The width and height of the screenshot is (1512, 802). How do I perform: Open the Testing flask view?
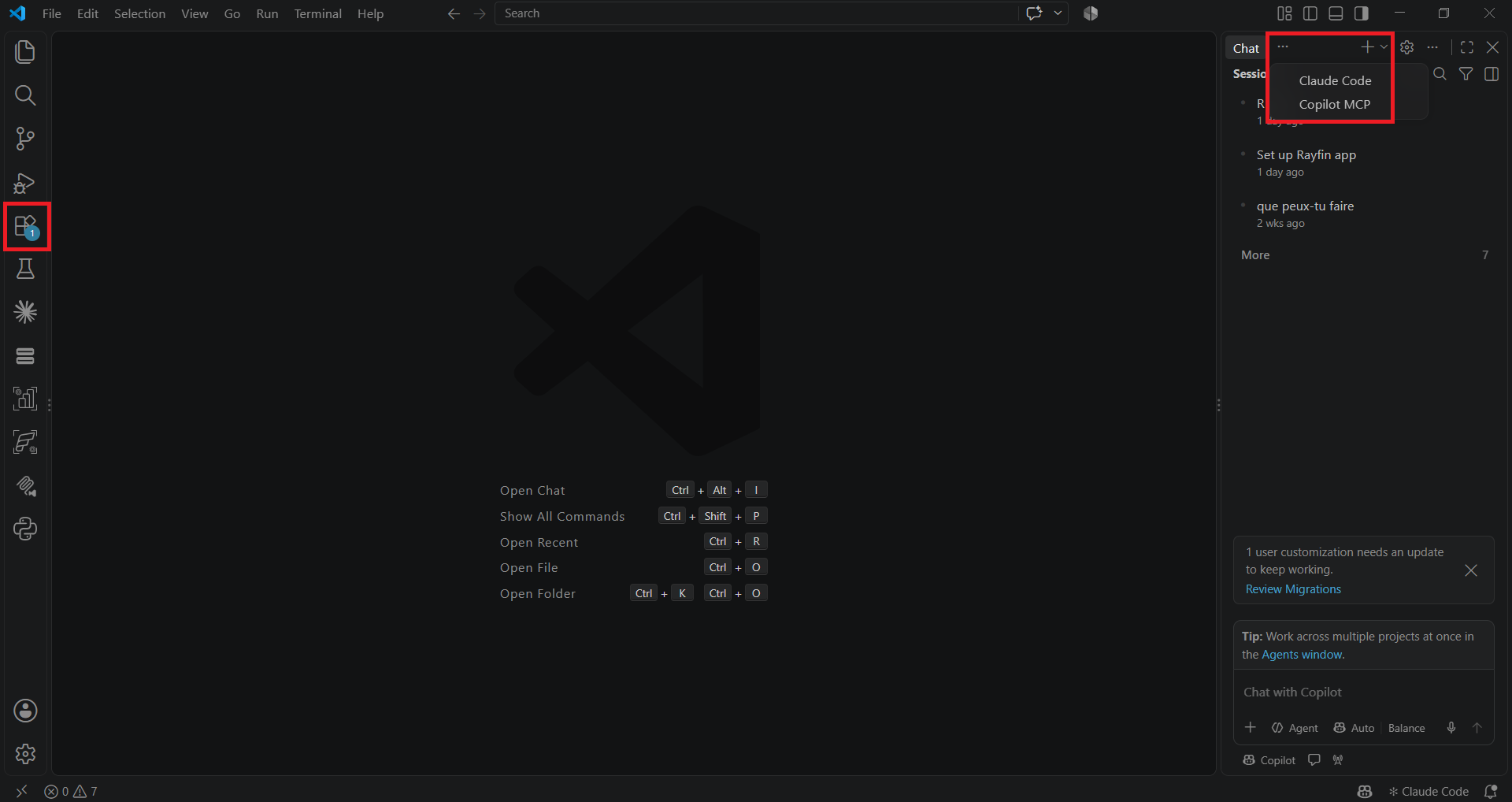[25, 269]
